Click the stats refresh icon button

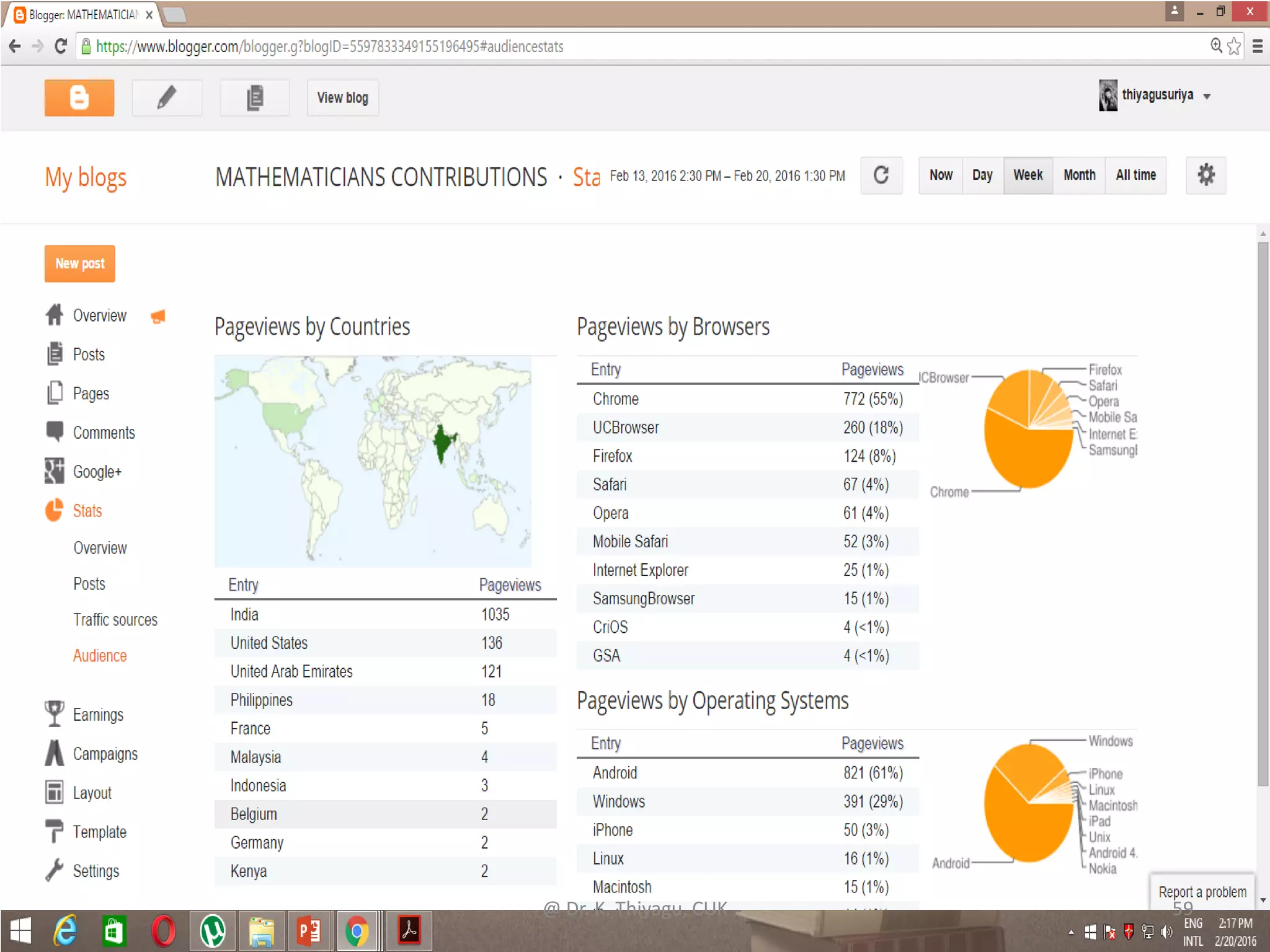pyautogui.click(x=881, y=175)
